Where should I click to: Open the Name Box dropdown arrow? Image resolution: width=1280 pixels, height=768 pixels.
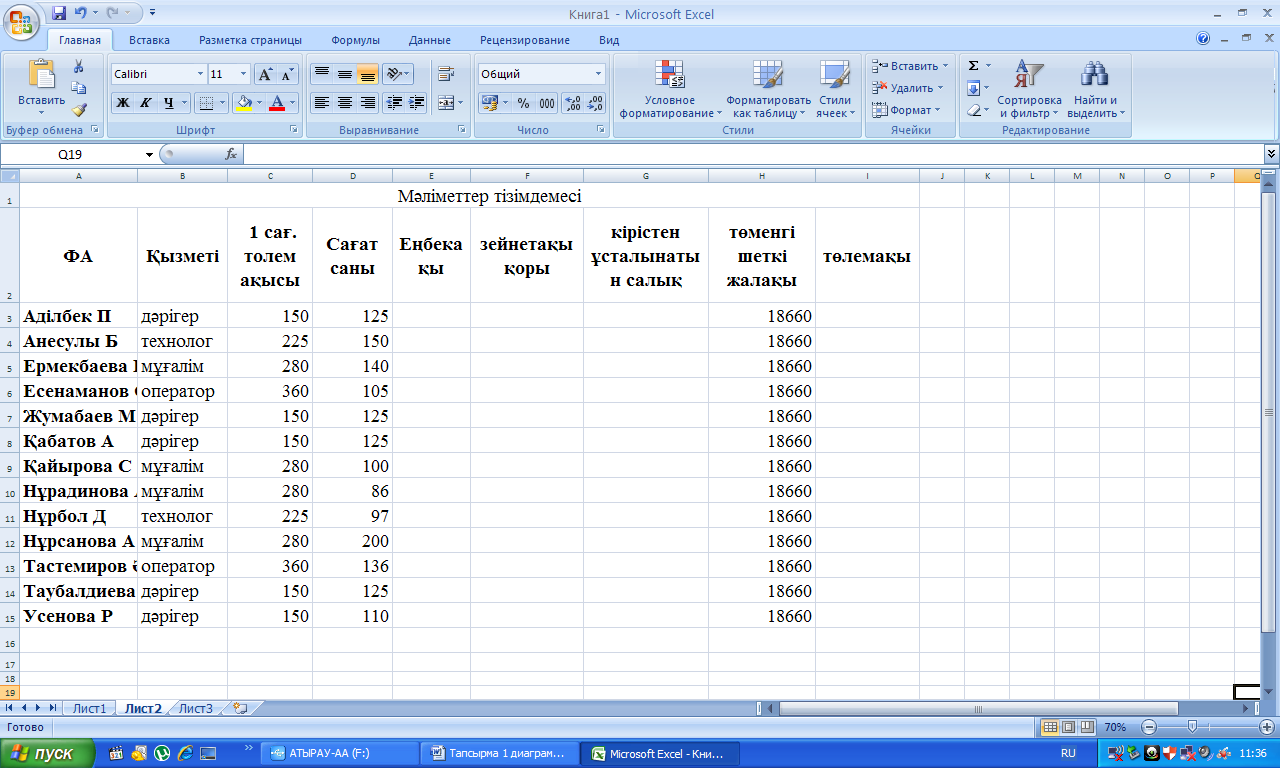click(x=150, y=154)
